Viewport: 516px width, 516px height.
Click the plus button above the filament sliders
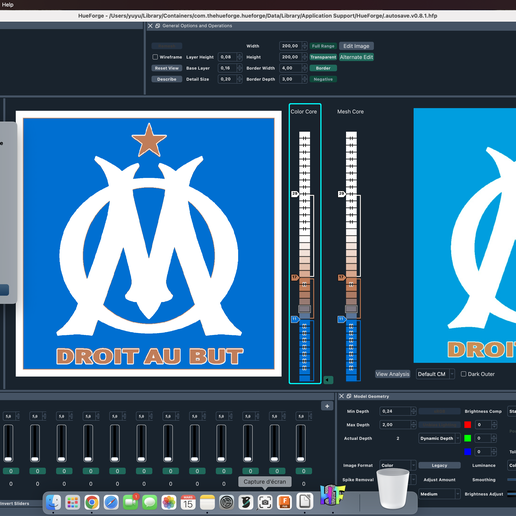pos(327,406)
